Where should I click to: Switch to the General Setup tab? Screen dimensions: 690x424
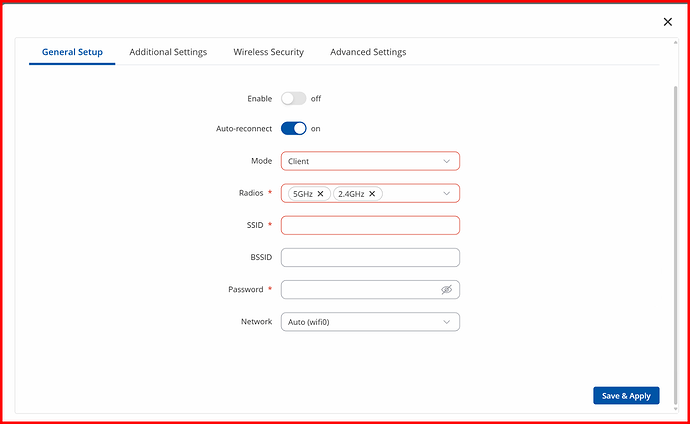click(72, 52)
